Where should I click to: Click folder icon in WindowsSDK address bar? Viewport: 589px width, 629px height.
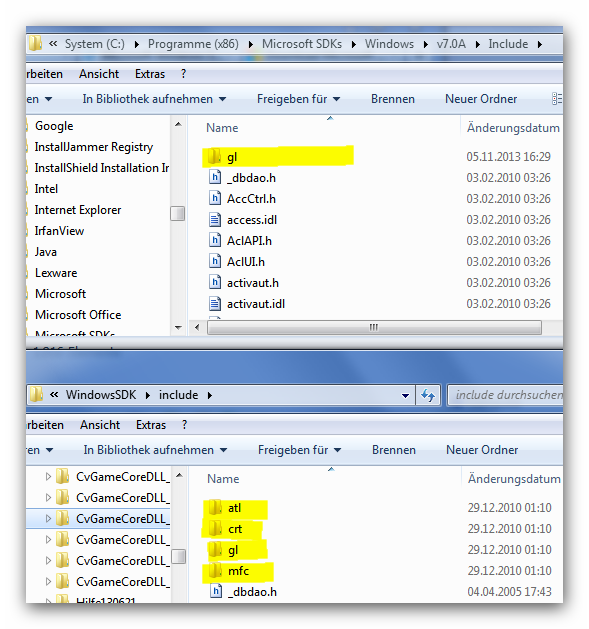(36, 395)
